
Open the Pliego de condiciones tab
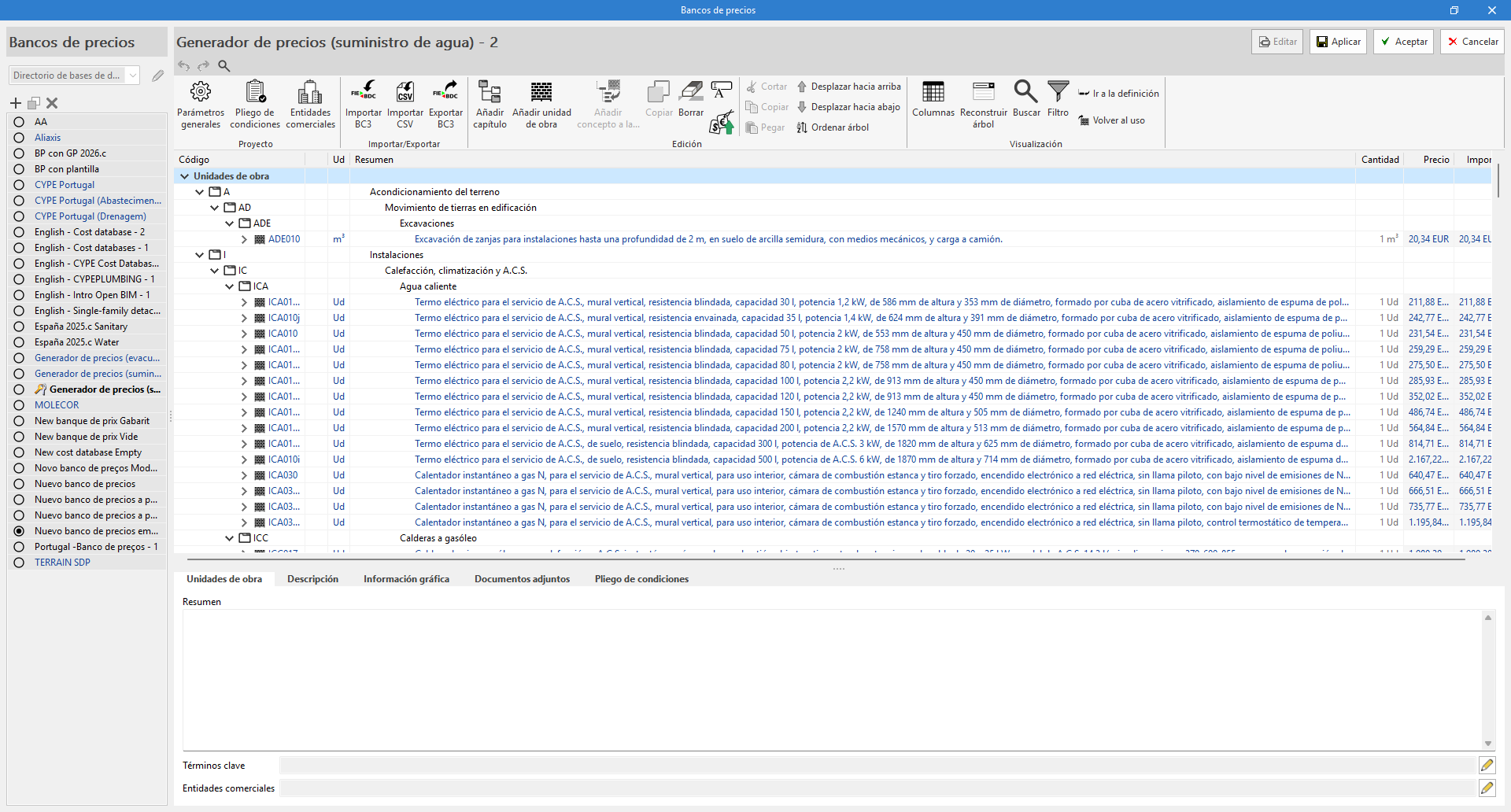(641, 579)
